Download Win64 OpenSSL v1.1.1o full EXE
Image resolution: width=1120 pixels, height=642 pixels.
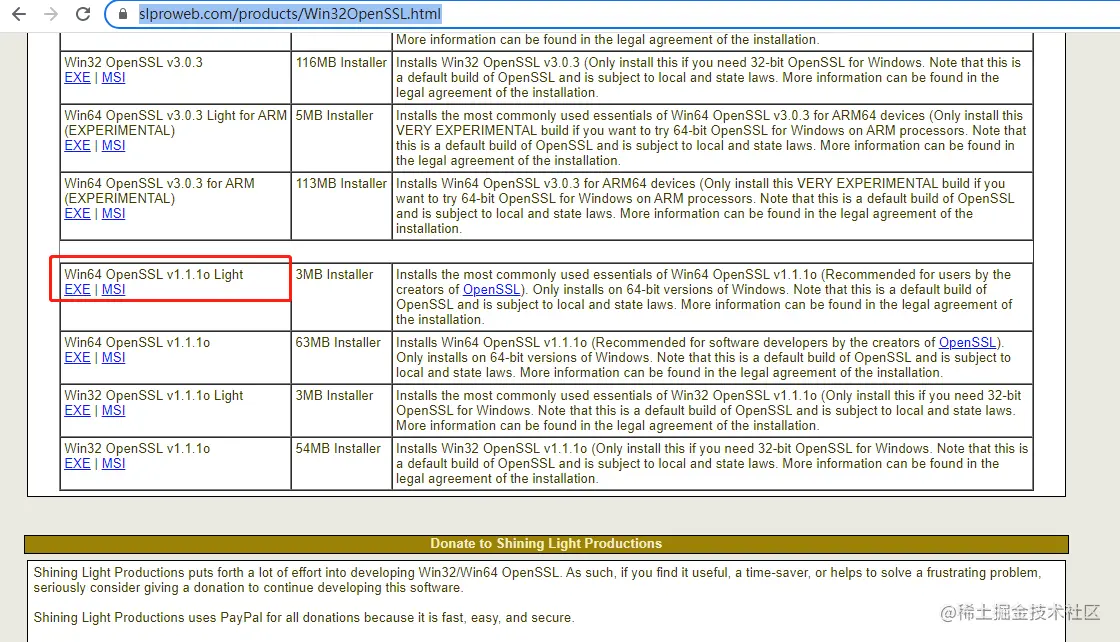[x=77, y=357]
